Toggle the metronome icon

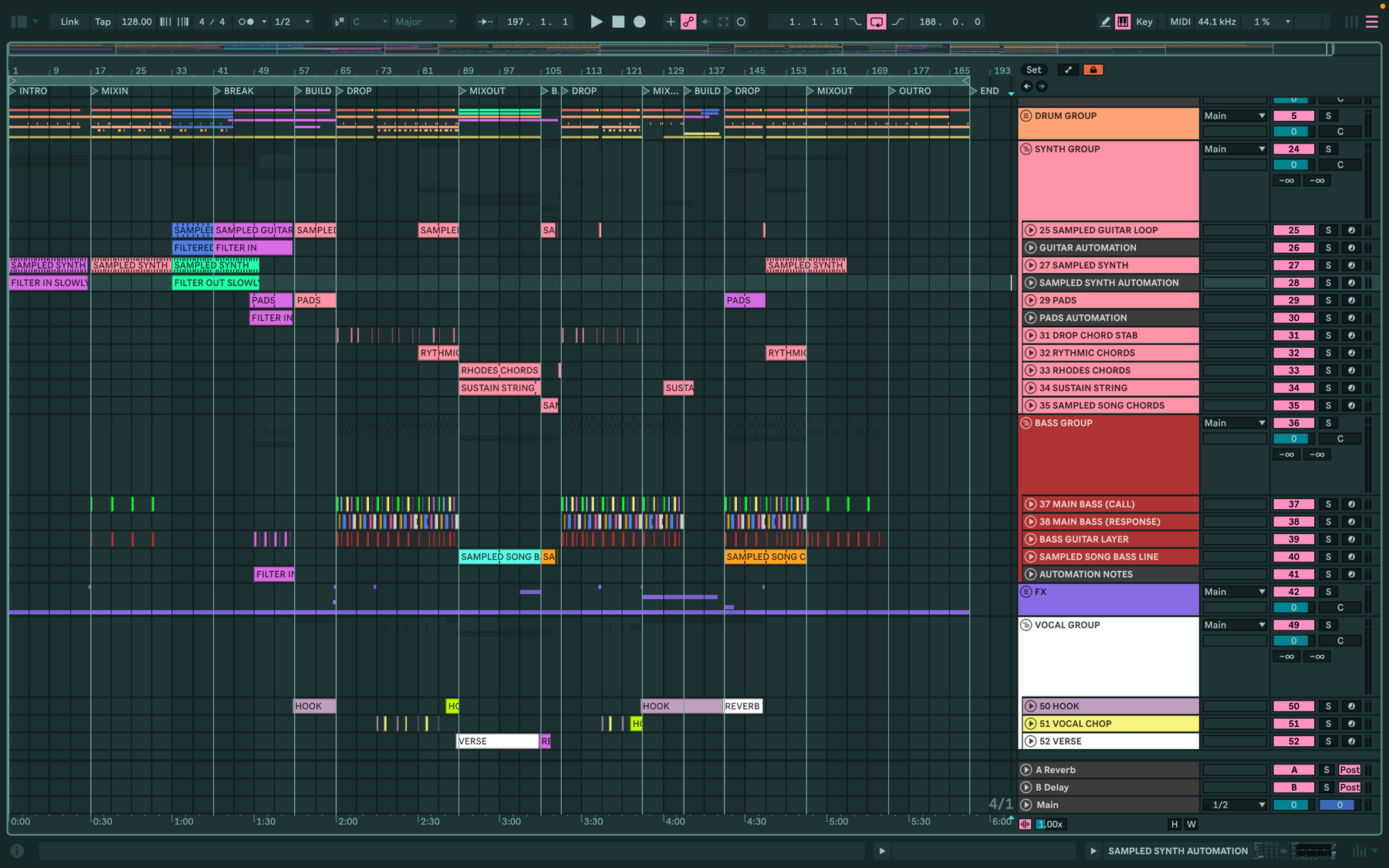click(246, 22)
